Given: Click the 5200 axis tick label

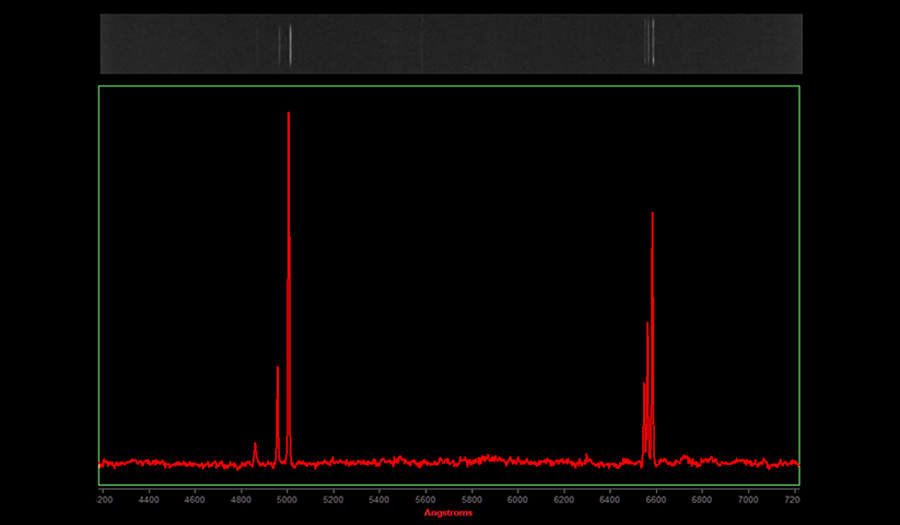Looking at the screenshot, I should coord(333,498).
